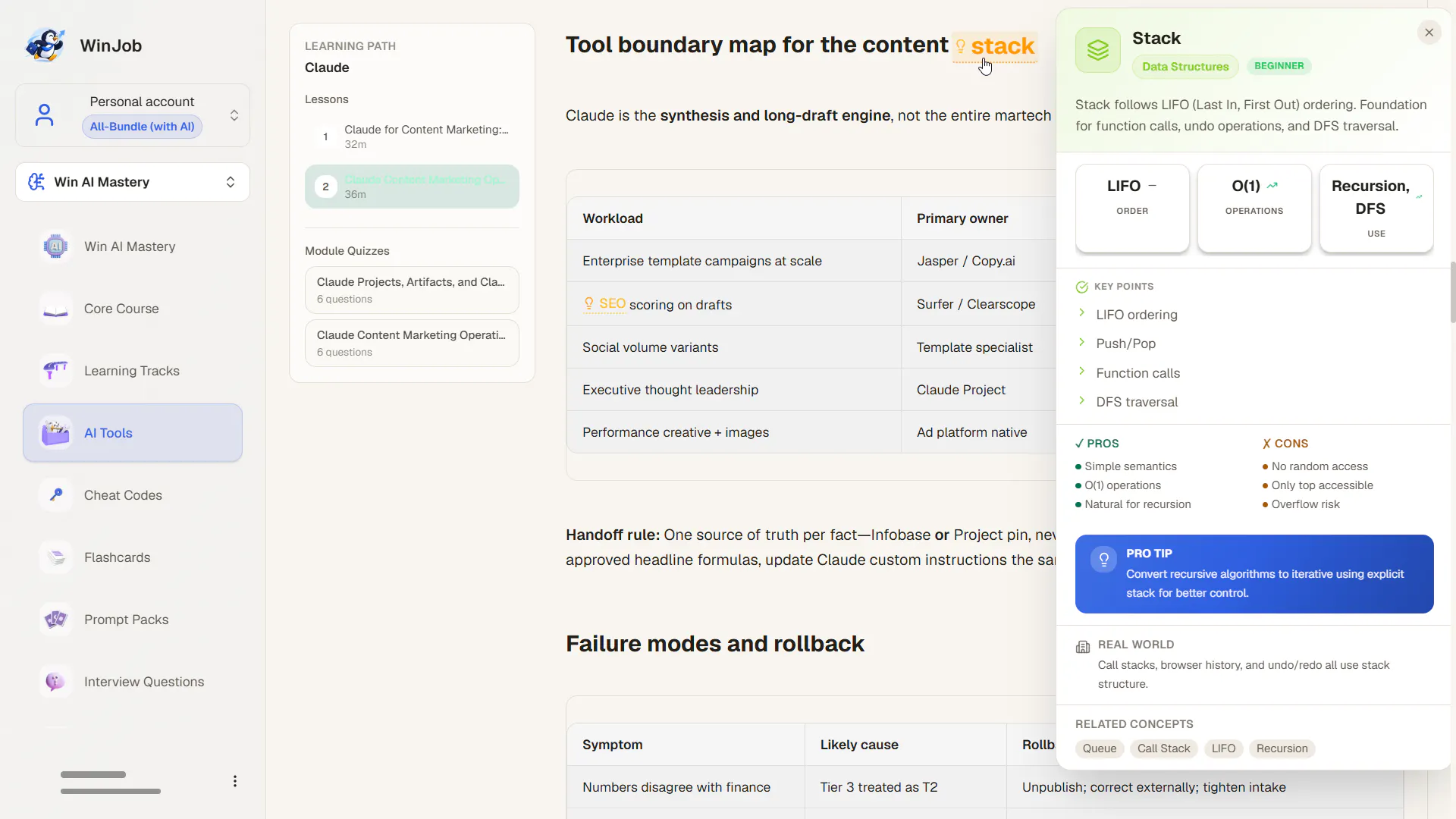Open Prompt Packs cards icon
Viewport: 1456px width, 819px height.
(55, 620)
